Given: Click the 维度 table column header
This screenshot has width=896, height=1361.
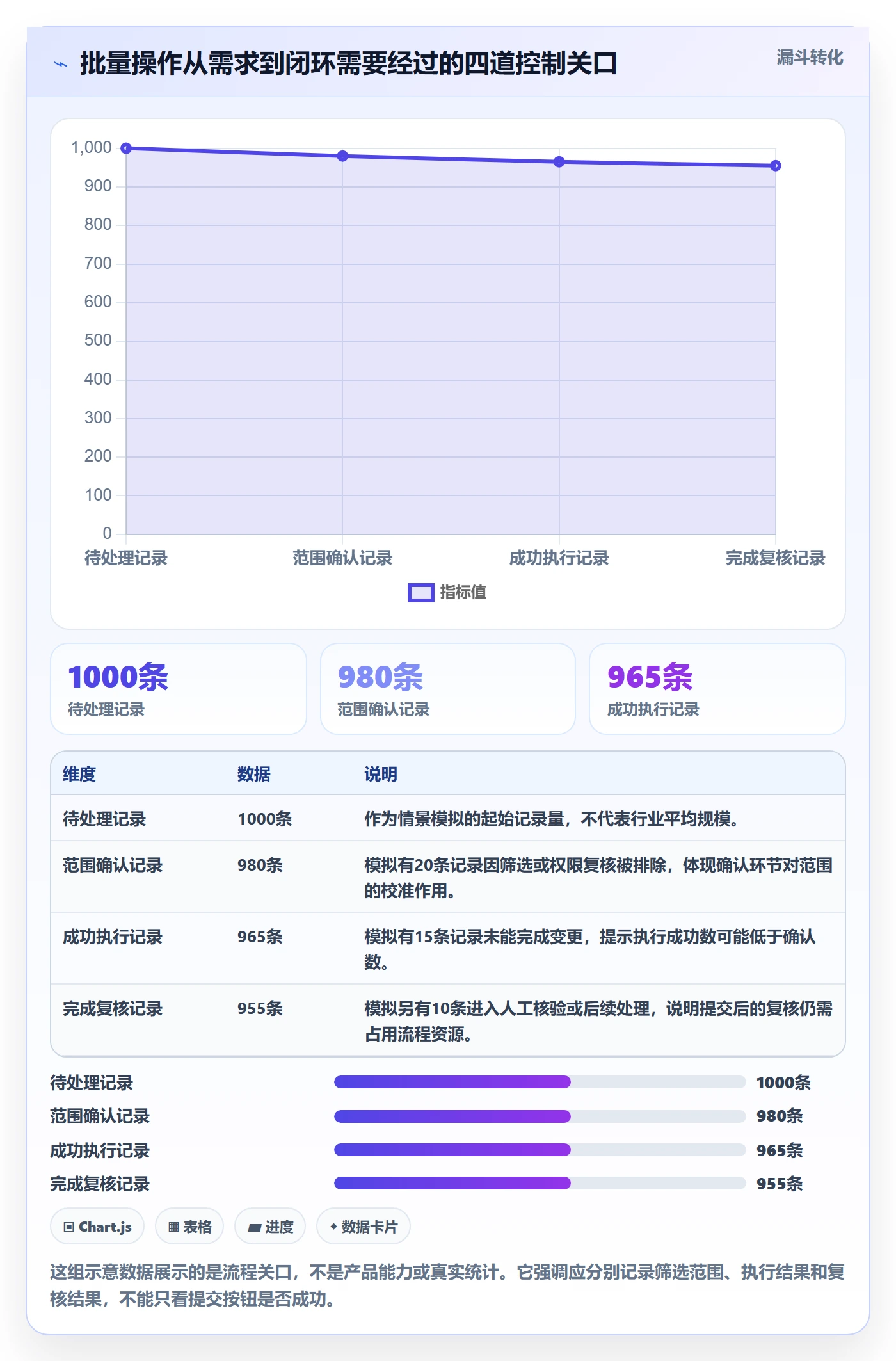Looking at the screenshot, I should click(79, 774).
